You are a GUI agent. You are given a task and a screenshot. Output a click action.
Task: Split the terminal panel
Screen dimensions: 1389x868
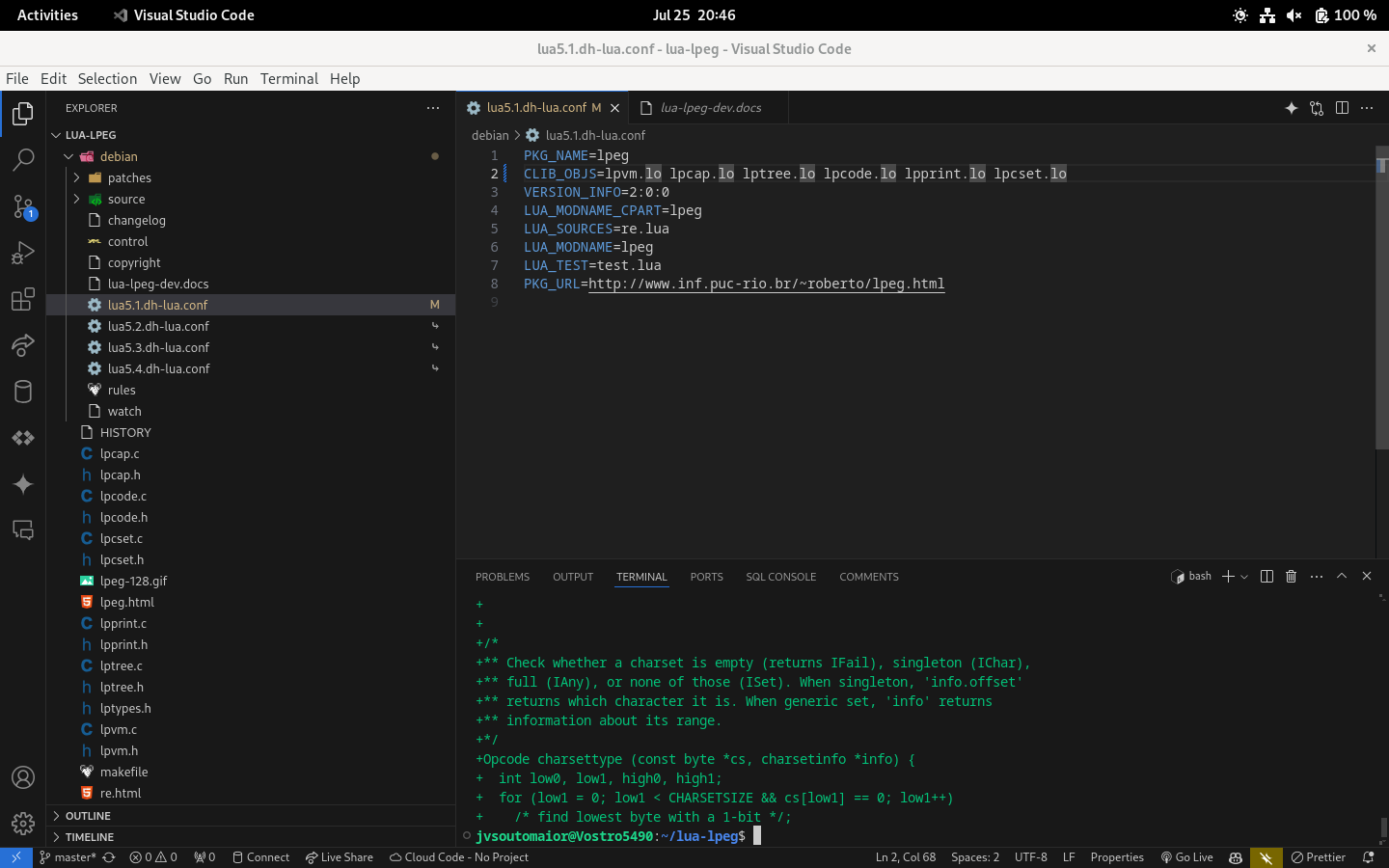(x=1266, y=577)
